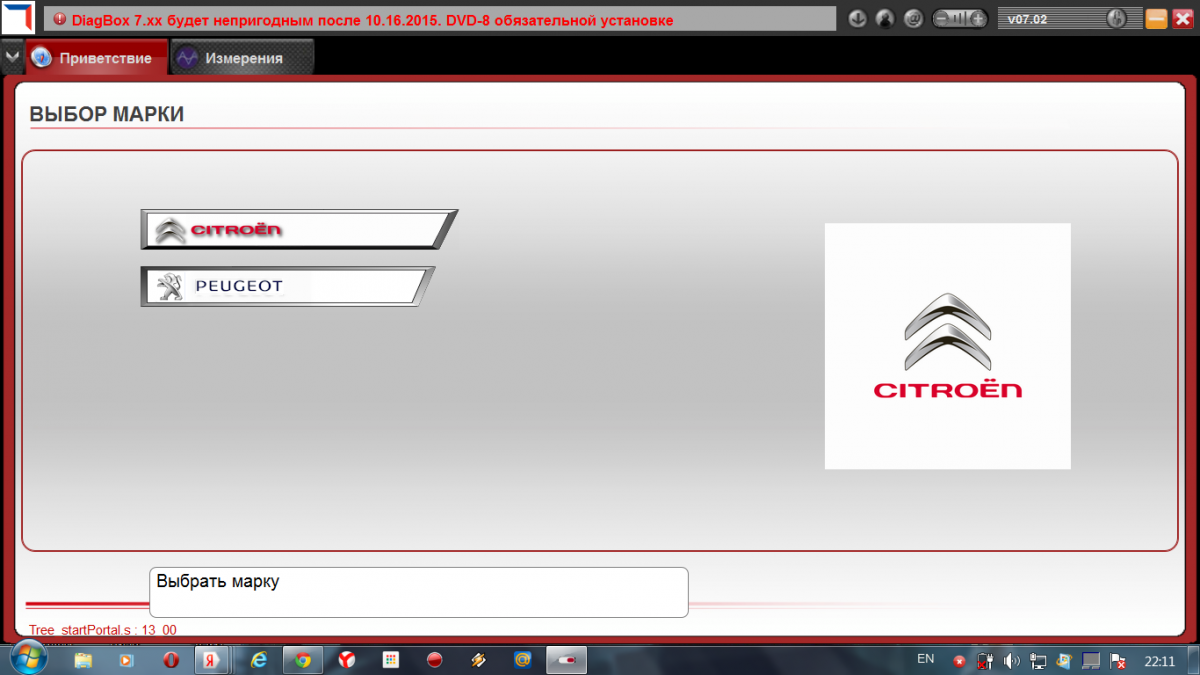
Task: Click the volume speaker icon in system tray
Action: tap(1011, 660)
